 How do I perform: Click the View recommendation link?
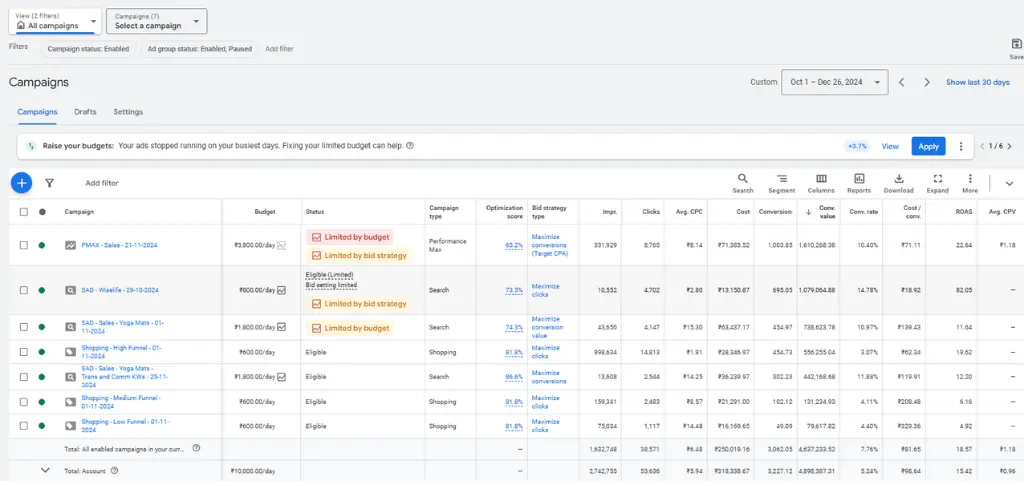tap(890, 146)
